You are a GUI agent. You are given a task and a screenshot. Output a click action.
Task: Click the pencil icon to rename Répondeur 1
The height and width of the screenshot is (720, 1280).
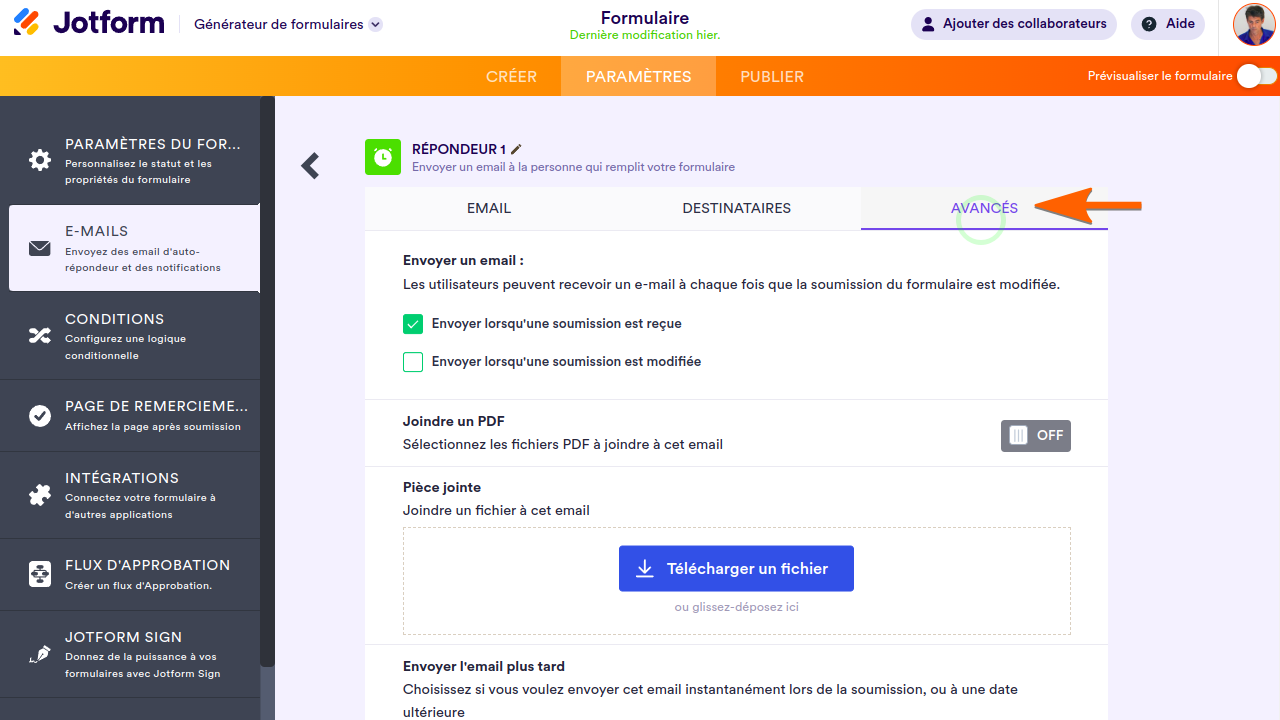(x=517, y=149)
